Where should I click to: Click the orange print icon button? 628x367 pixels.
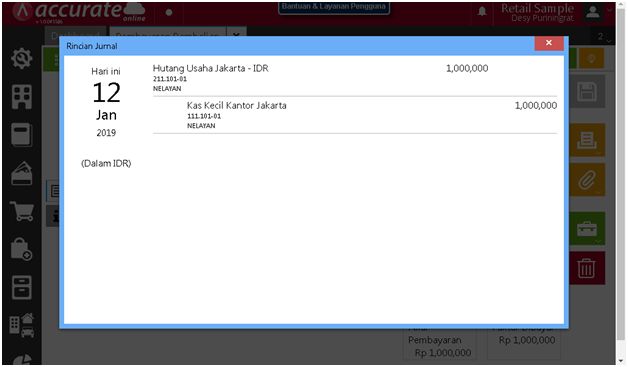587,140
